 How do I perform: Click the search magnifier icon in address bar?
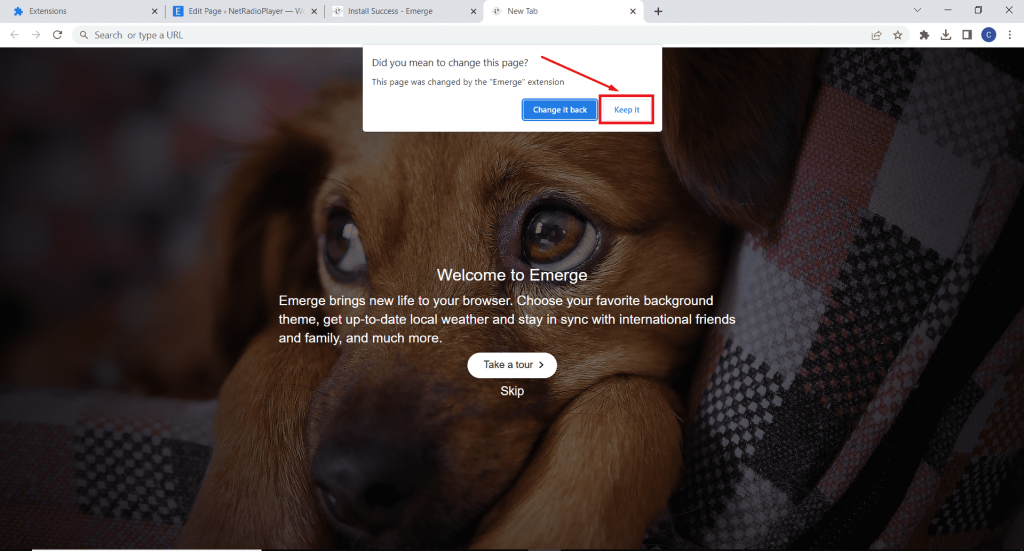84,35
